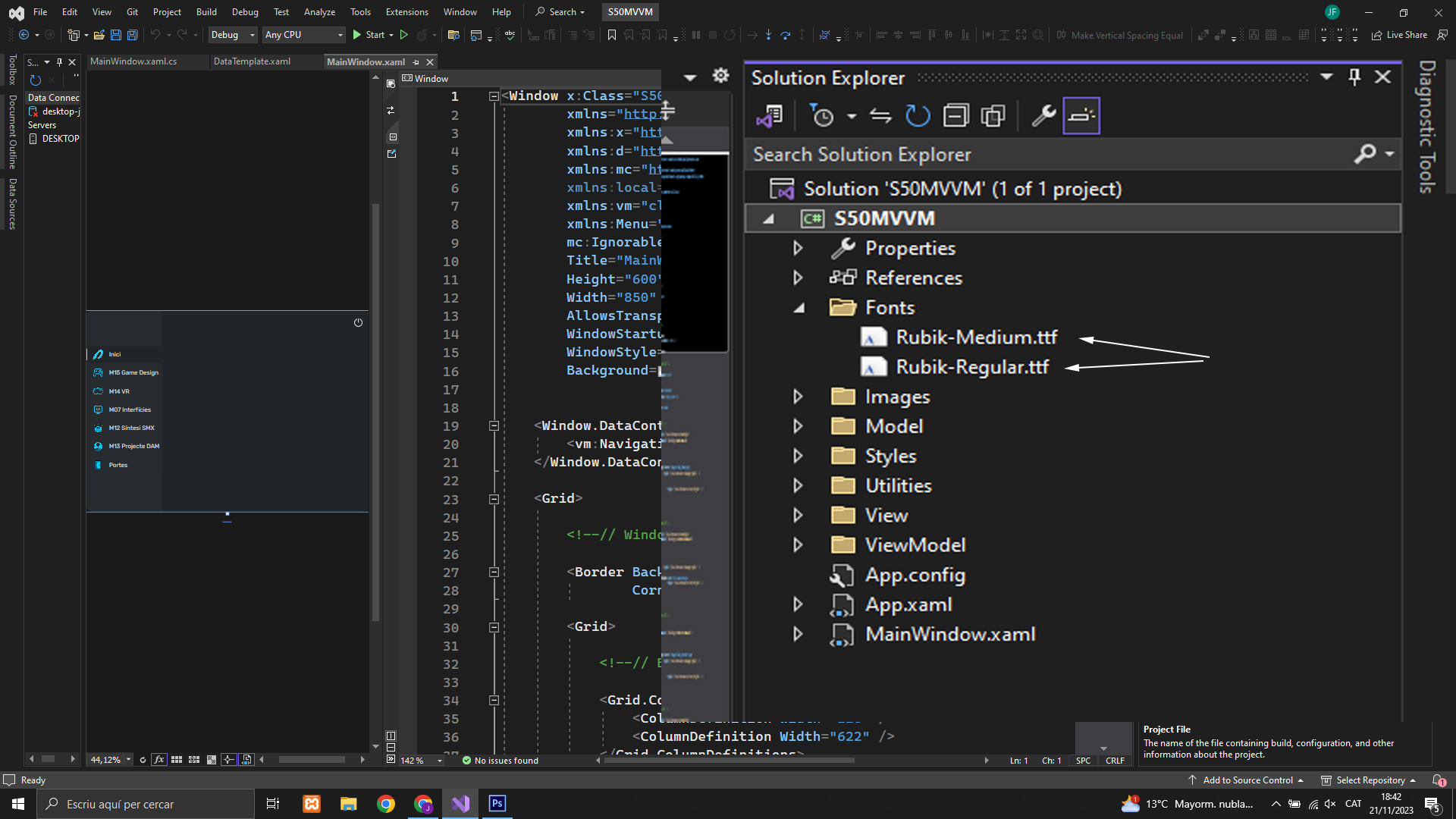This screenshot has width=1456, height=819.
Task: Click the Refresh icon in Solution Explorer
Action: pos(918,116)
